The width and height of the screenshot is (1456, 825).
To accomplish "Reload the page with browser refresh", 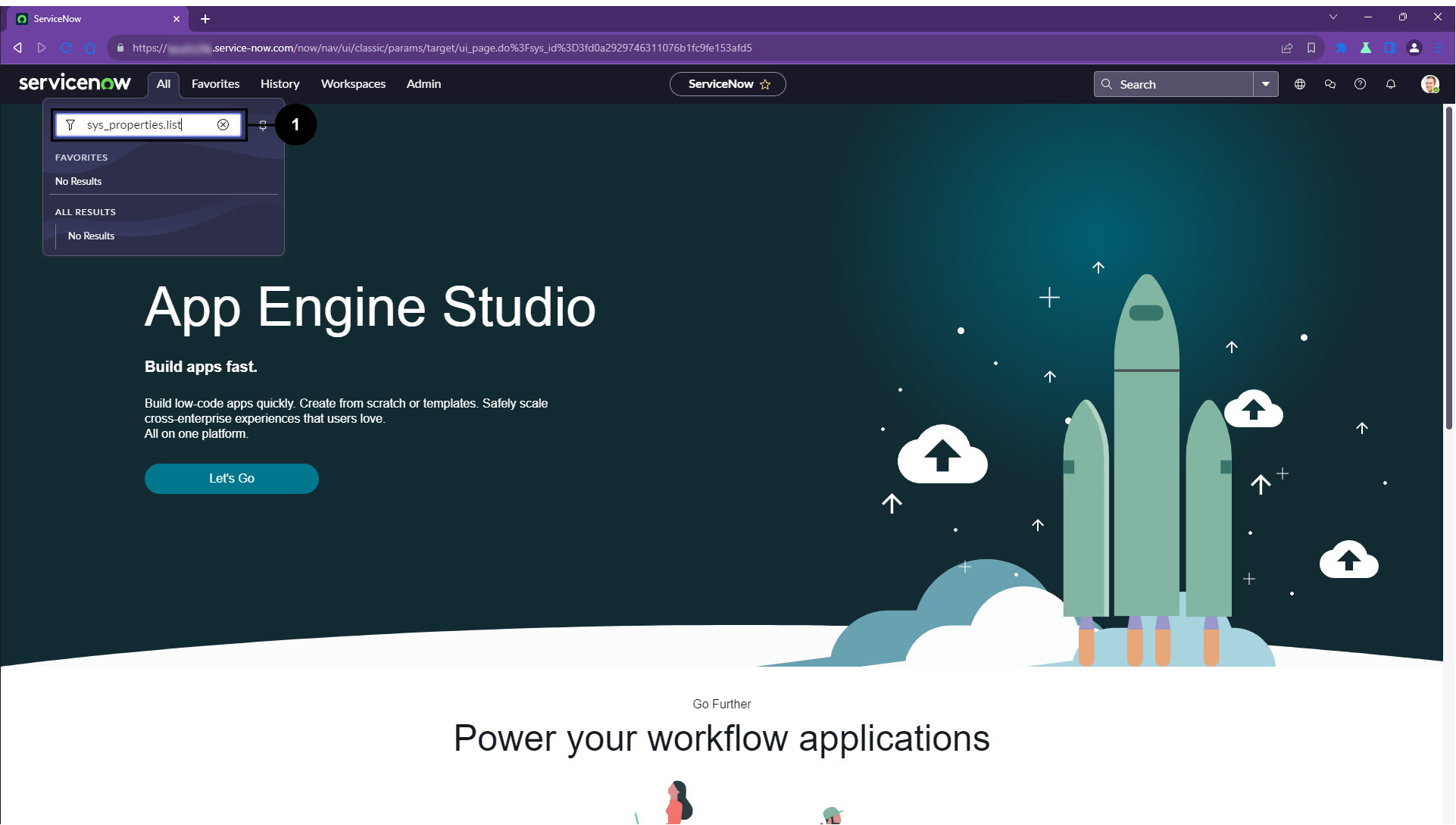I will [x=66, y=48].
